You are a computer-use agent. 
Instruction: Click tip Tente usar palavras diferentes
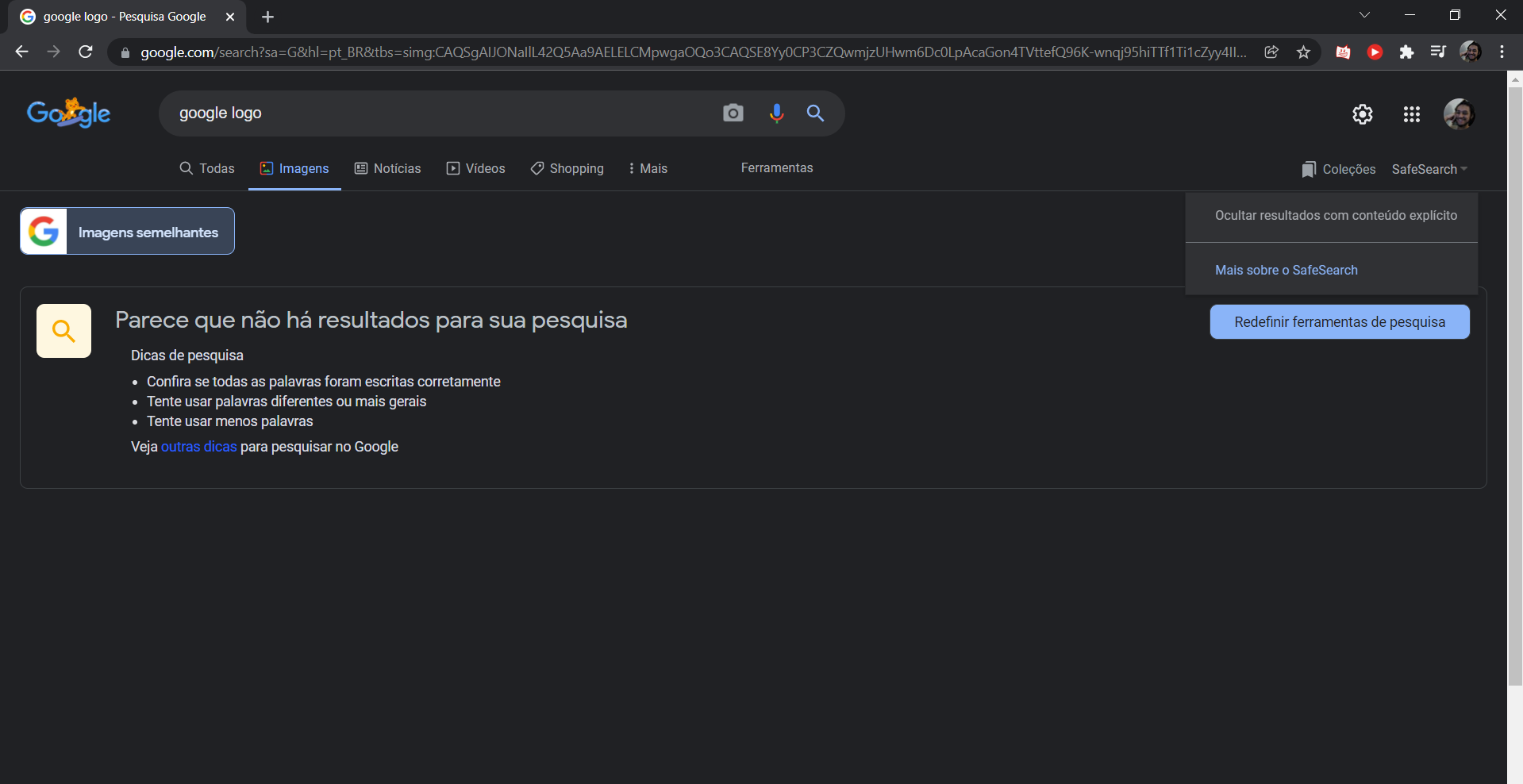(287, 402)
